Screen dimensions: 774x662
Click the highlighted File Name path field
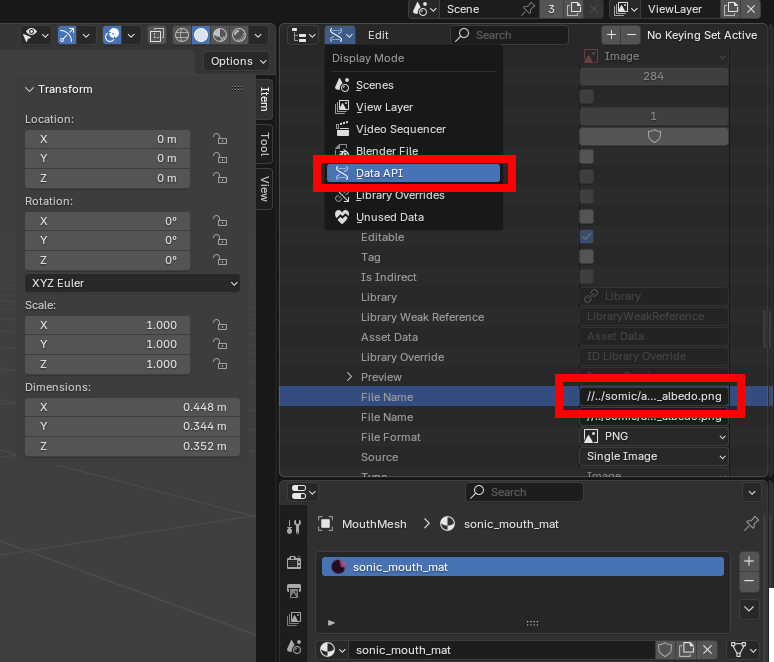(654, 397)
